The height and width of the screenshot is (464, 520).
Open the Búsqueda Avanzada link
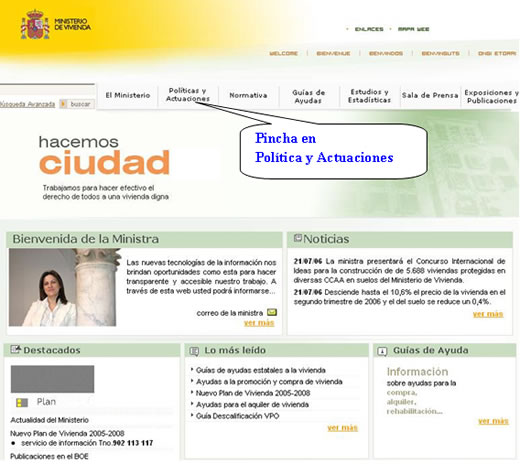(27, 104)
